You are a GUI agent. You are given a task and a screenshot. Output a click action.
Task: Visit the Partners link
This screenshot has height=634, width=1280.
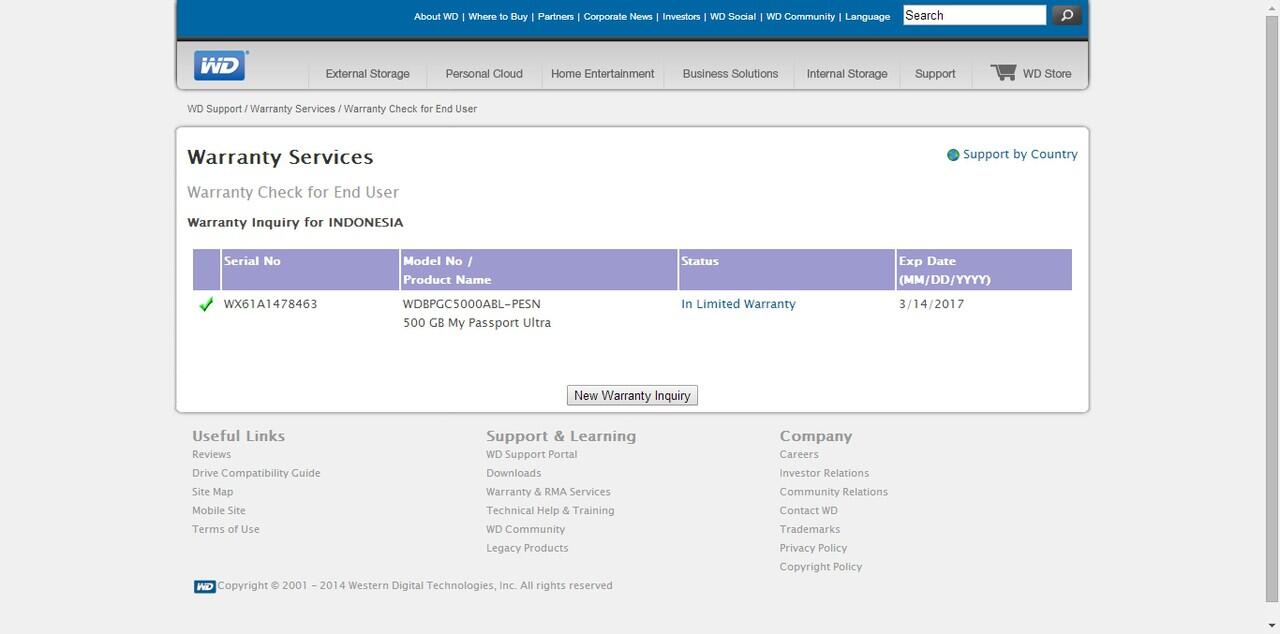click(x=556, y=17)
